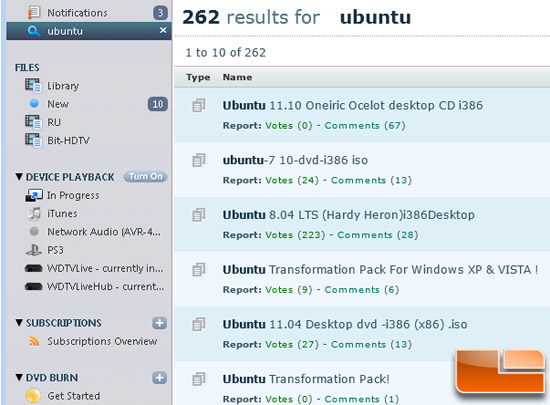Open New files count badge 10

[158, 104]
